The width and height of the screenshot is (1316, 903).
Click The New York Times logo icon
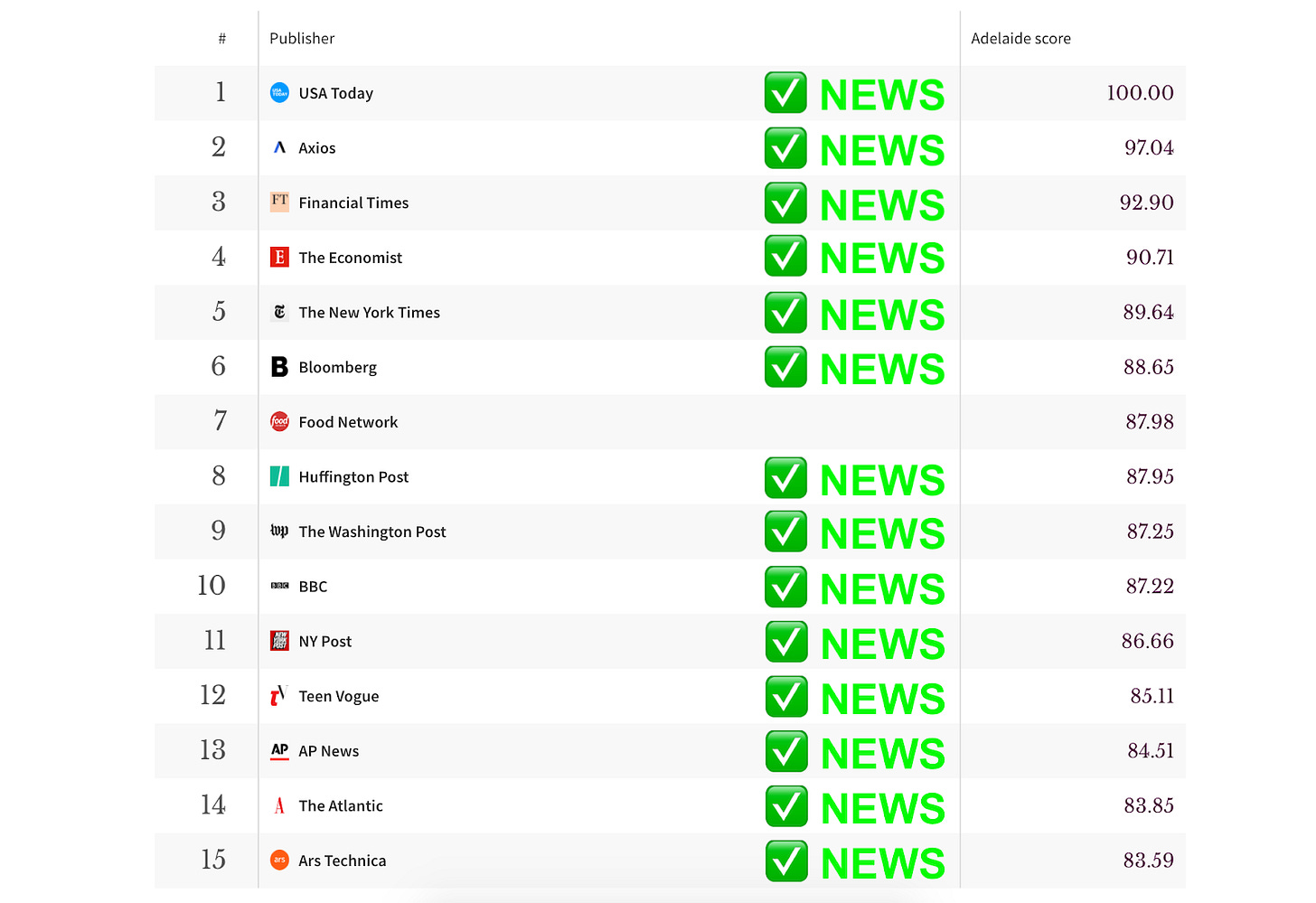[279, 312]
